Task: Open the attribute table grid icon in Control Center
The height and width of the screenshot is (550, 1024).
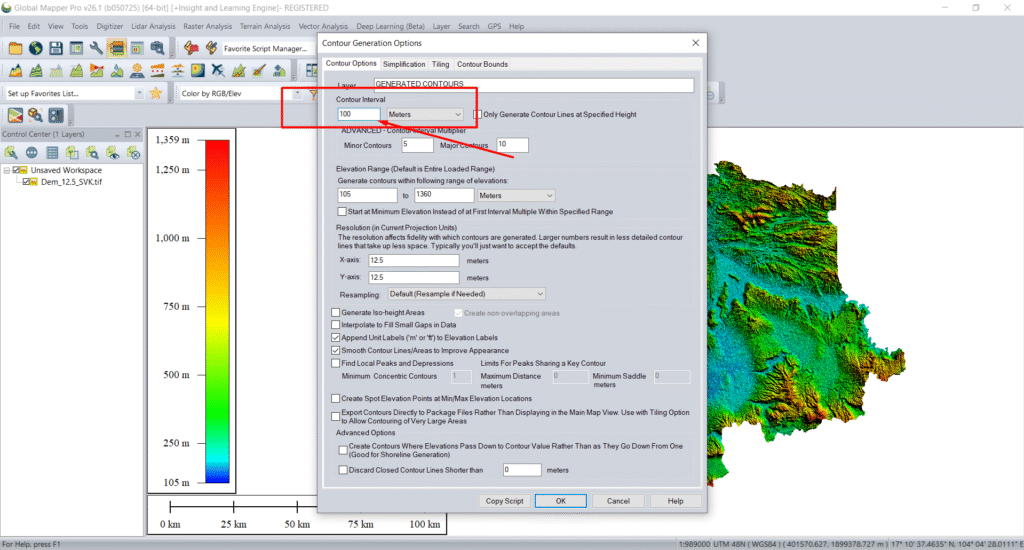Action: coord(52,152)
